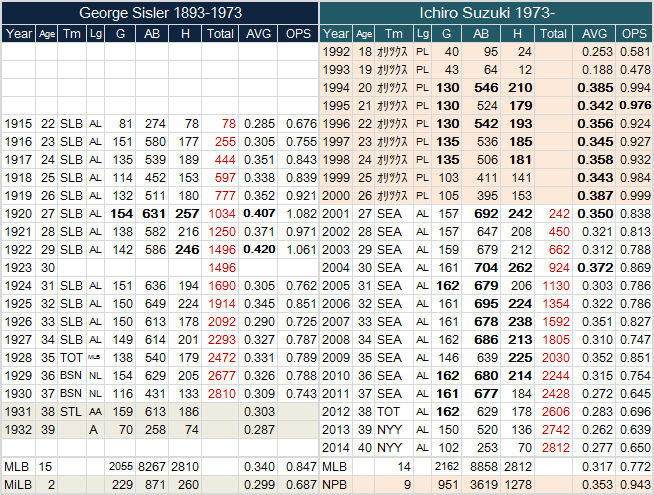Click Sisler's 1920 average 0.407
Screen dimensions: 654x495
[258, 214]
